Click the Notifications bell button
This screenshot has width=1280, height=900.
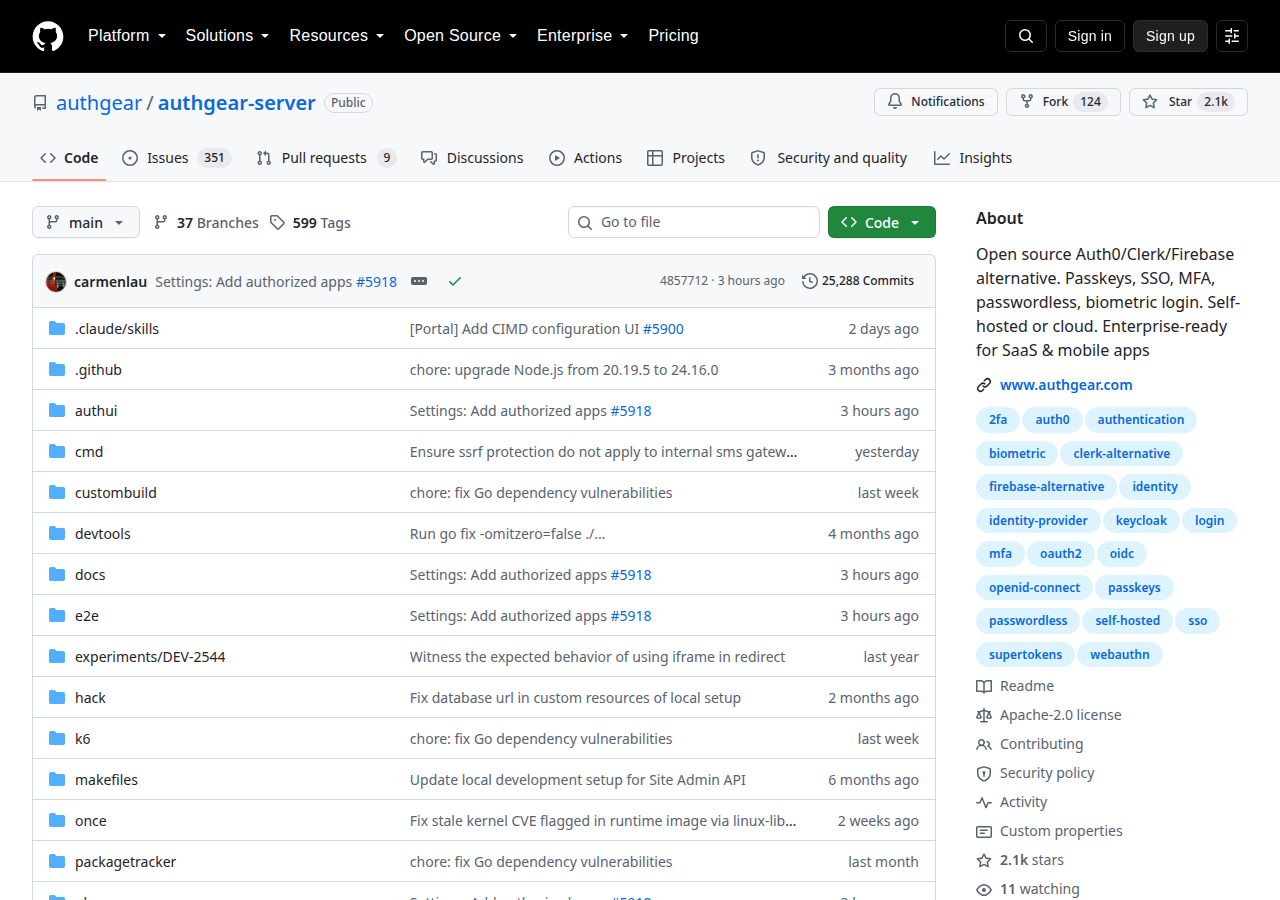tap(936, 102)
